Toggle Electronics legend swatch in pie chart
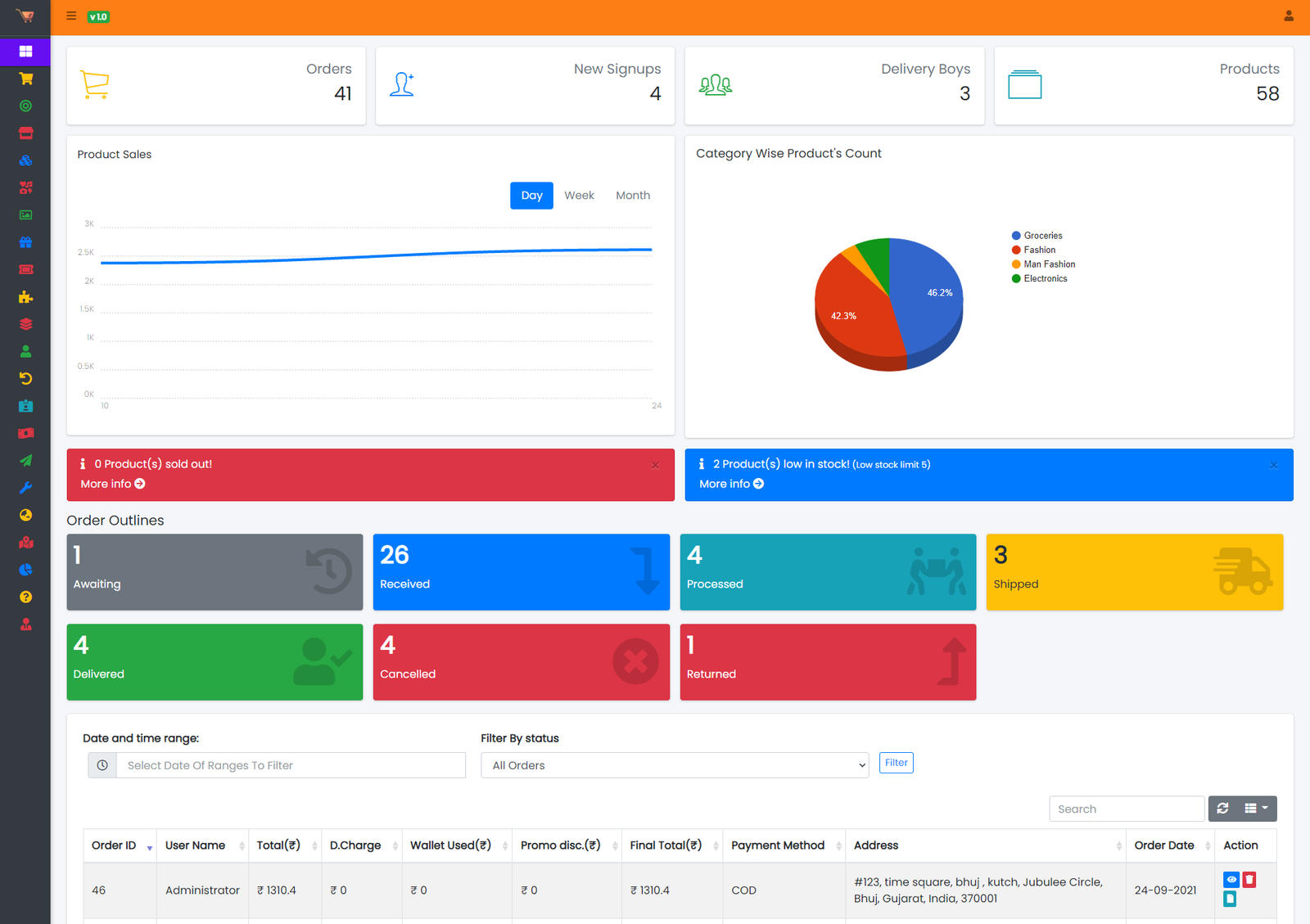The image size is (1310, 924). pos(1016,278)
